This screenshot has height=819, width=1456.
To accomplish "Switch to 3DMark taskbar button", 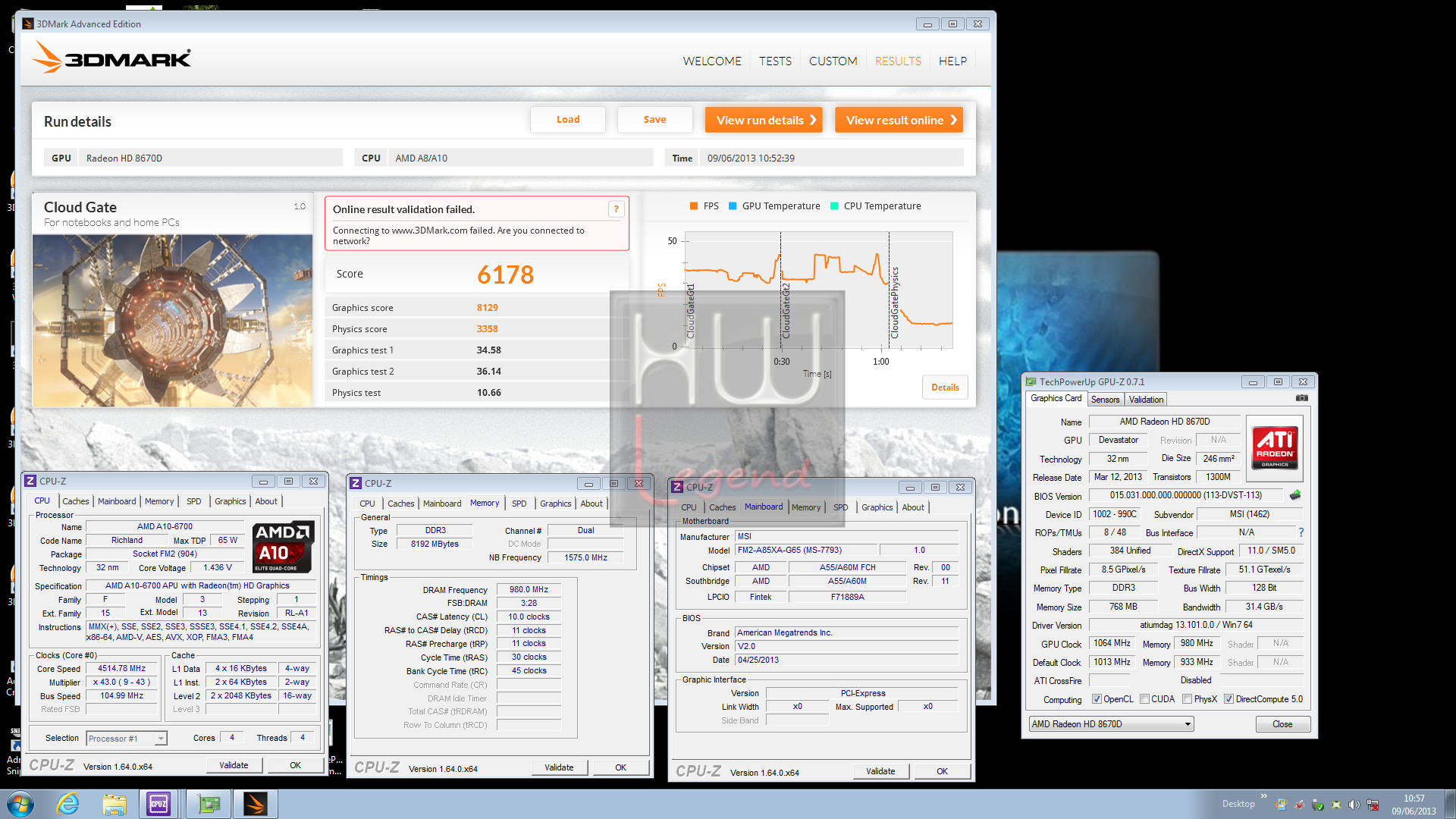I will [255, 804].
